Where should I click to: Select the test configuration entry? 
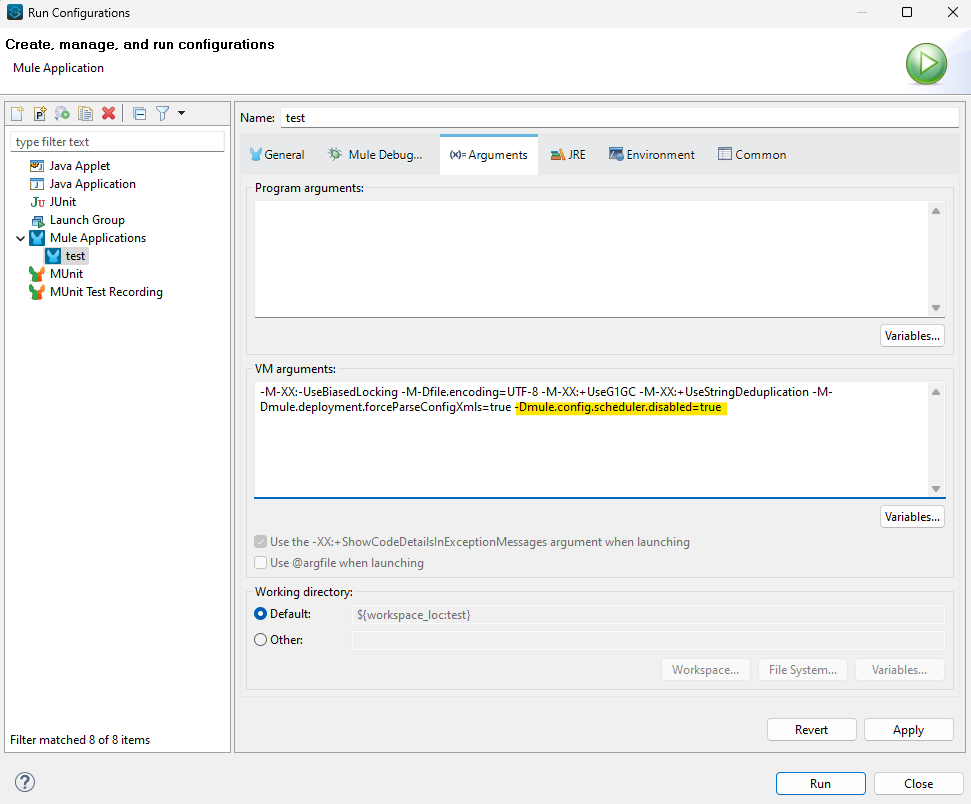[75, 256]
